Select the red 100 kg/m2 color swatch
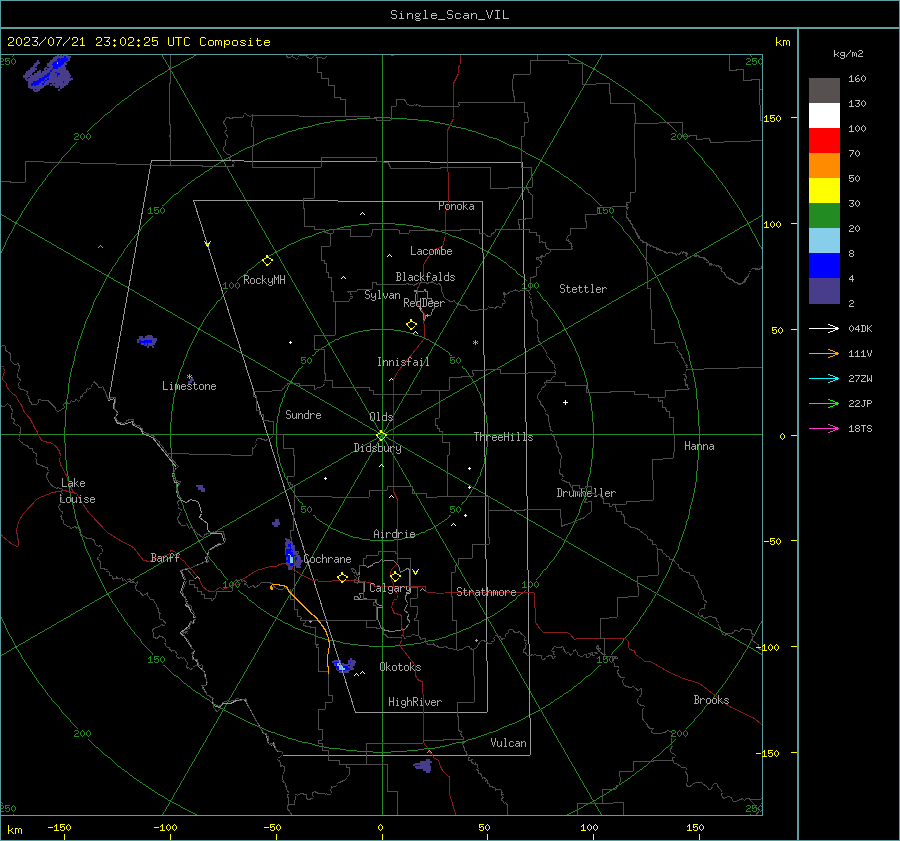 (x=824, y=141)
